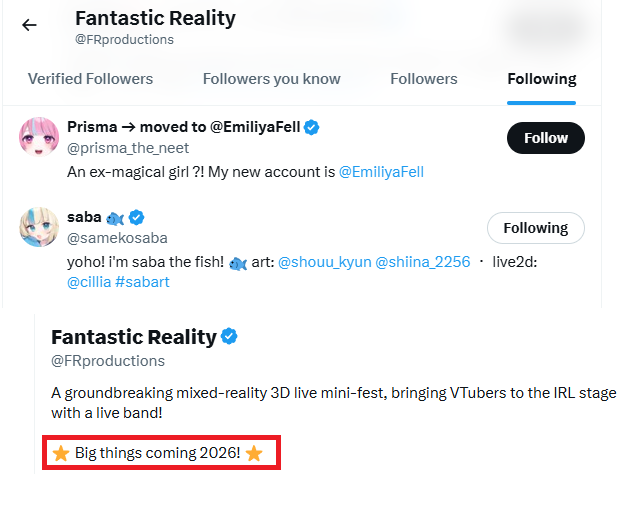Image resolution: width=625 pixels, height=519 pixels.
Task: Open Followers you know tab
Action: tap(271, 79)
